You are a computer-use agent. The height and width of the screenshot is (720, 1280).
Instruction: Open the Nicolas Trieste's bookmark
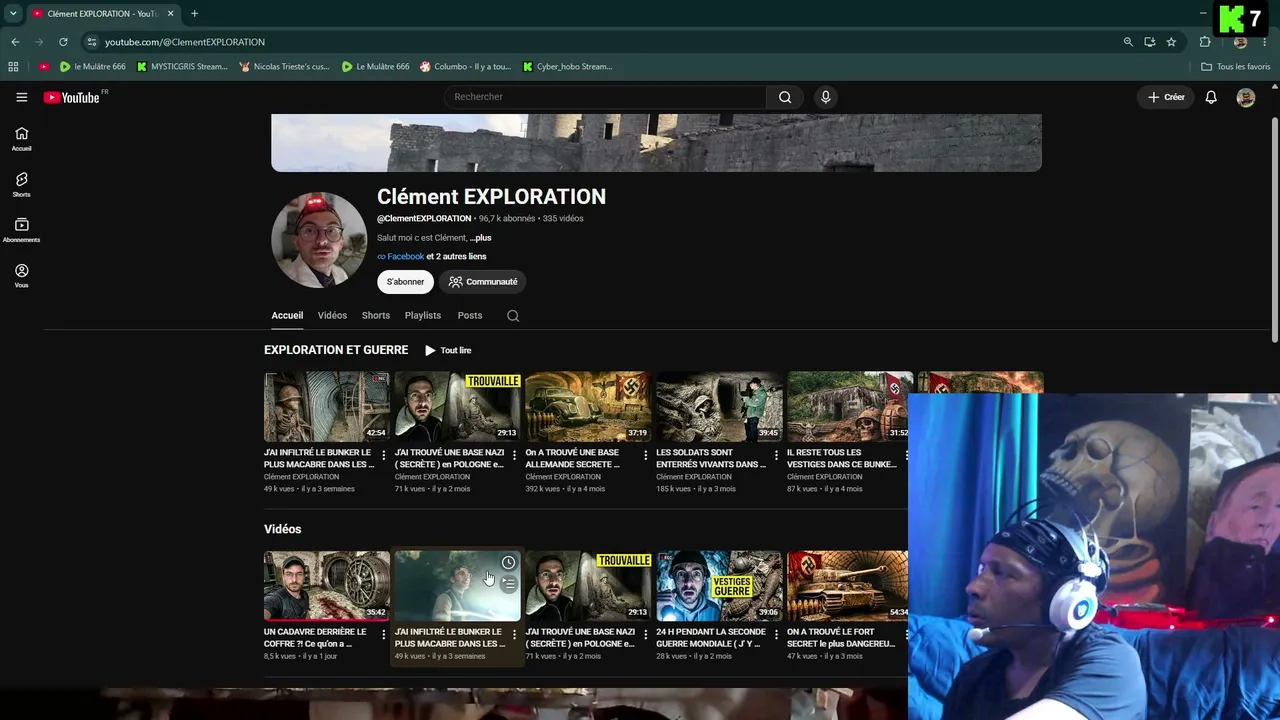click(x=285, y=67)
